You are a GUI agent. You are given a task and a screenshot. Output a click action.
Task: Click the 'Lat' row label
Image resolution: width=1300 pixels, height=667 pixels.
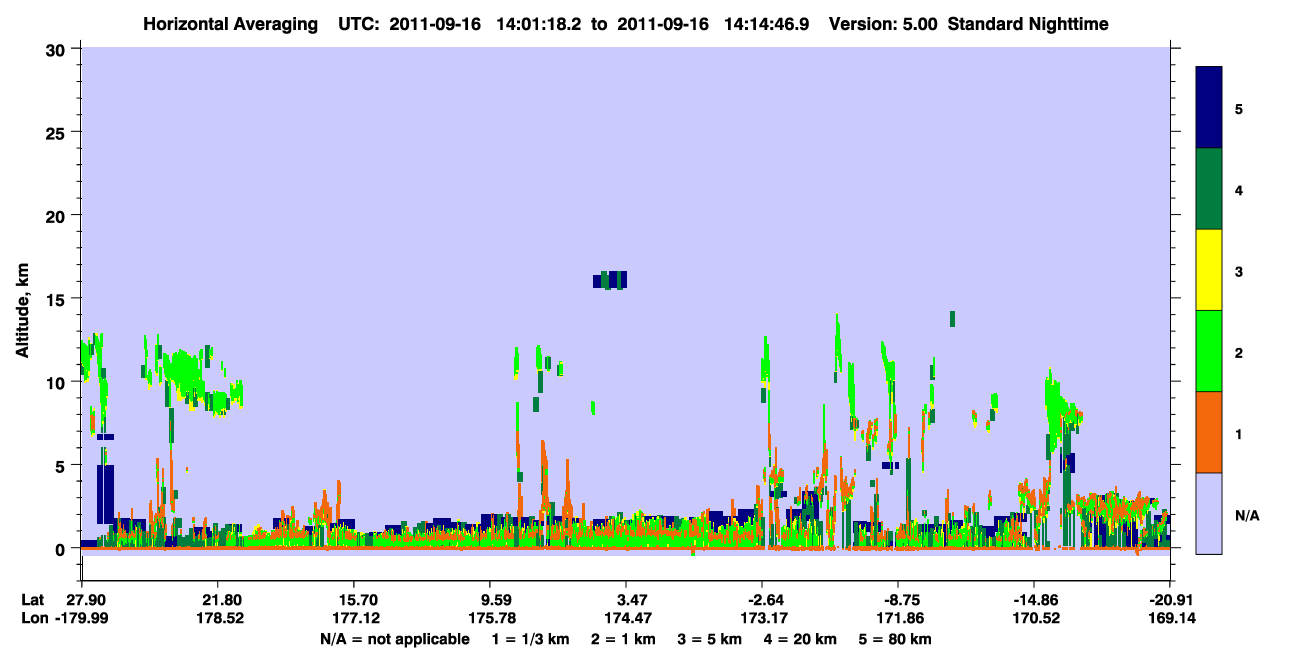[x=33, y=599]
